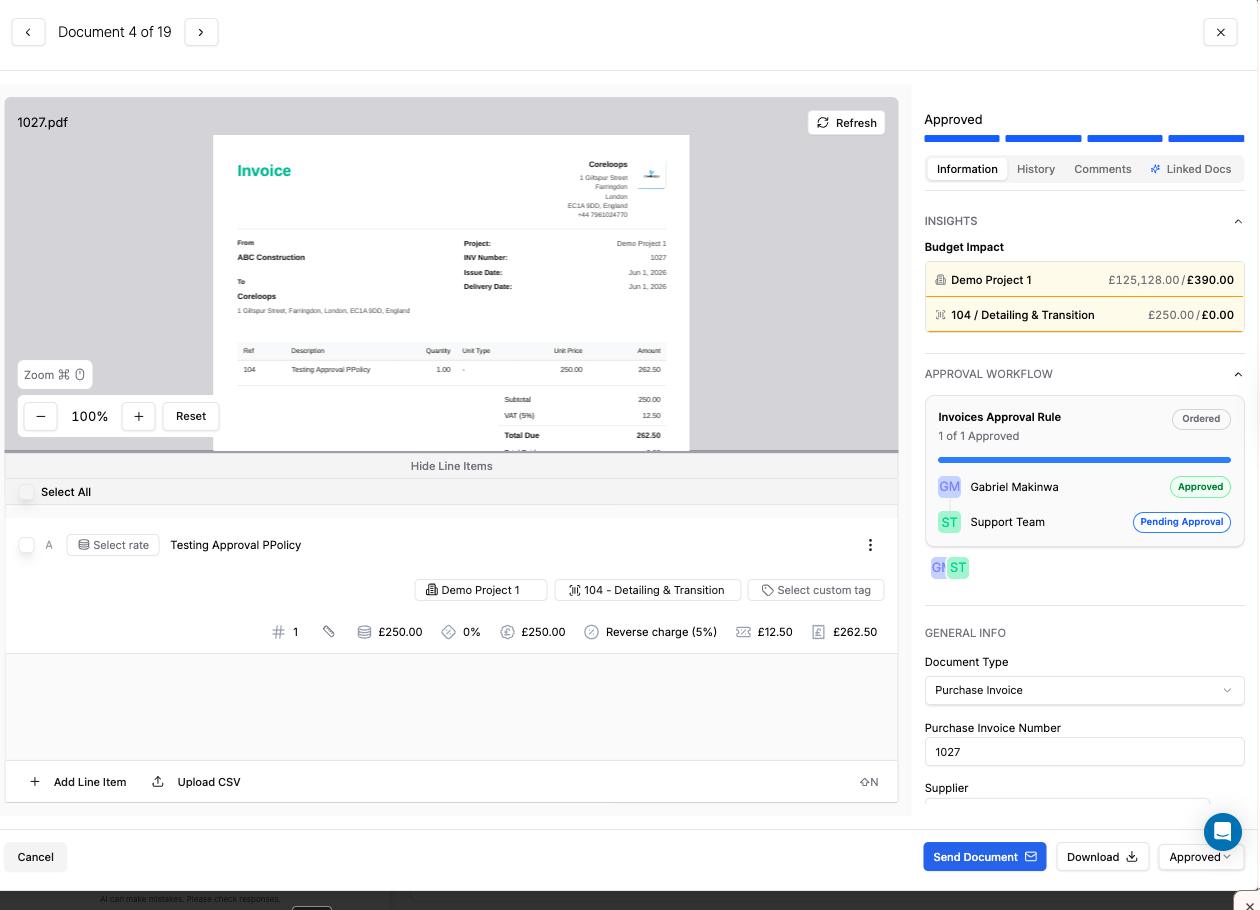Reset PDF zoom level

(191, 416)
